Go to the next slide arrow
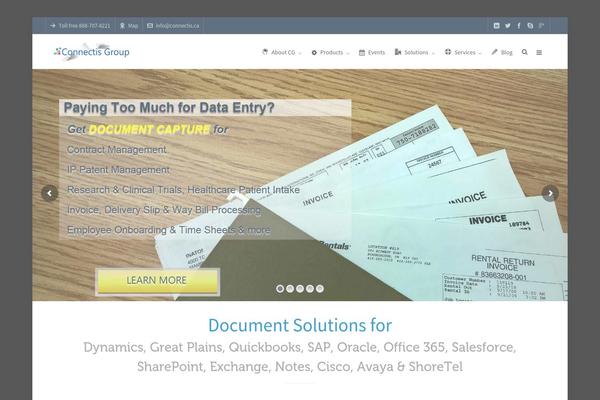The height and width of the screenshot is (400, 600). click(x=550, y=193)
